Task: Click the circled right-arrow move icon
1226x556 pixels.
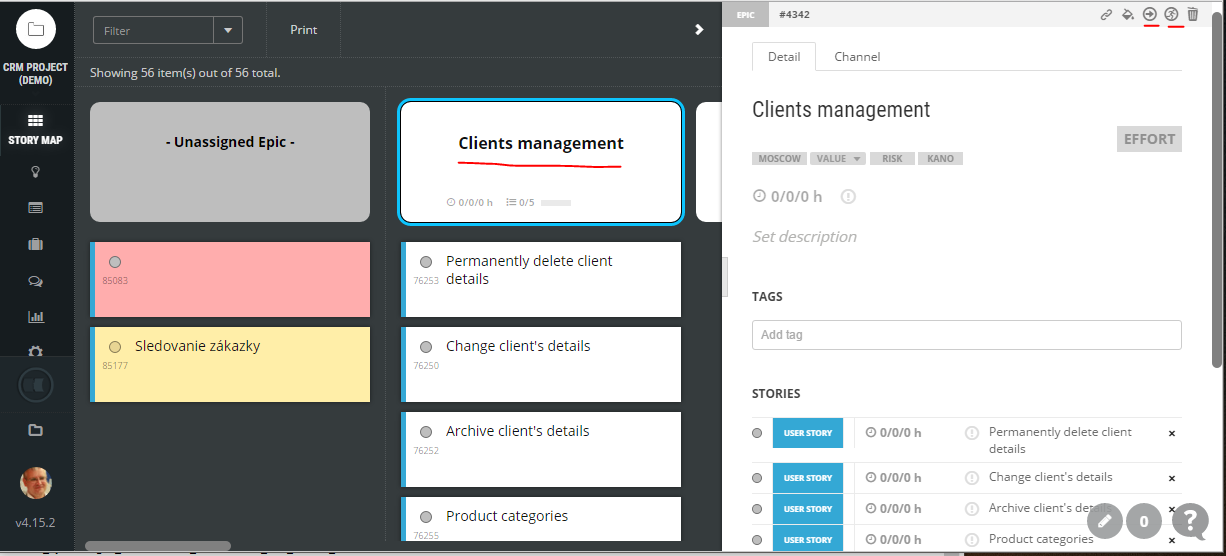Action: [1150, 14]
